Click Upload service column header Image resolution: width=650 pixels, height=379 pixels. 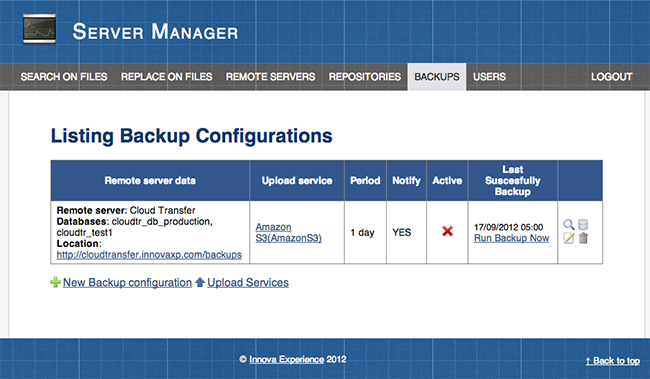point(297,180)
